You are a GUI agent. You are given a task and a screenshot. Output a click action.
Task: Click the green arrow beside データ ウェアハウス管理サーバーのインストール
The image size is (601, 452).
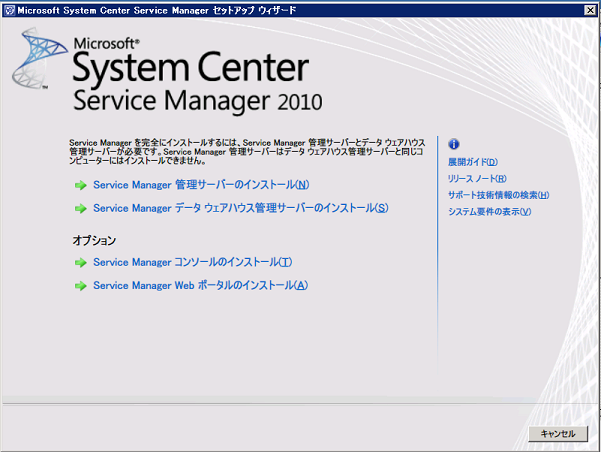(81, 209)
